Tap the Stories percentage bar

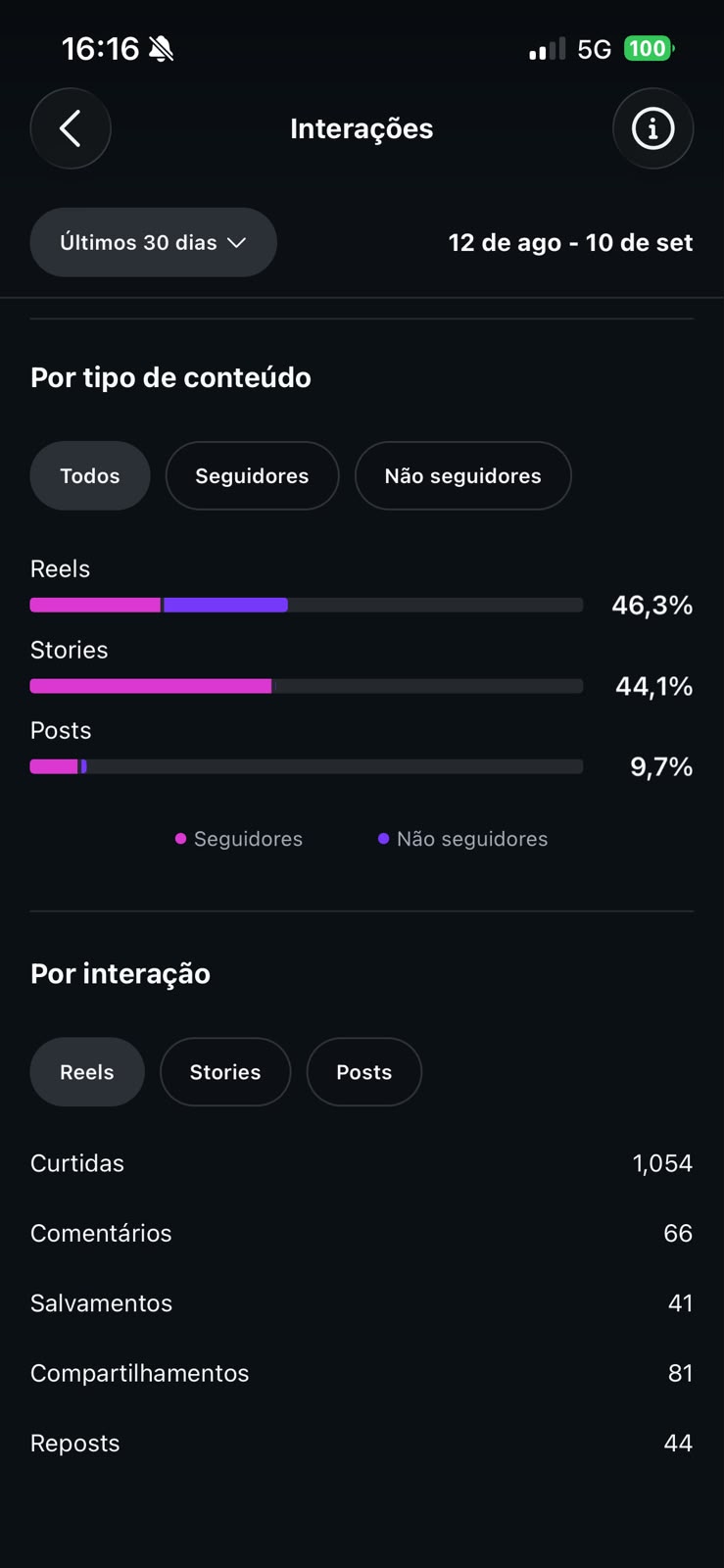coord(307,686)
